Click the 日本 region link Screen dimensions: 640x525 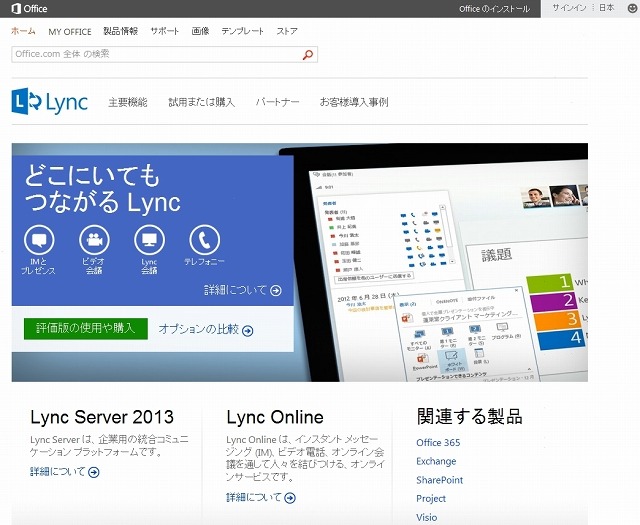(x=607, y=8)
